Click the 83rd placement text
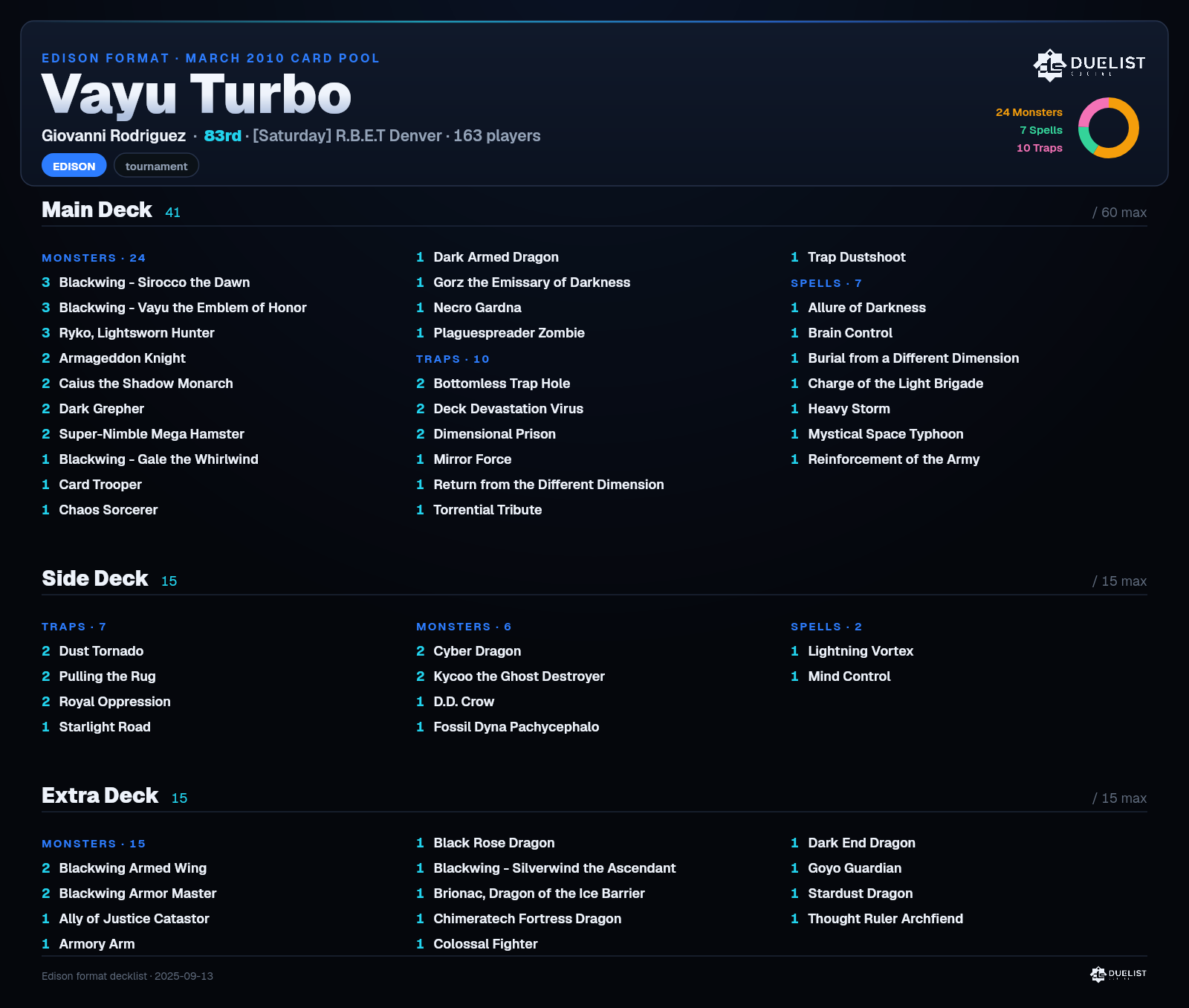This screenshot has width=1189, height=1008. coord(223,136)
